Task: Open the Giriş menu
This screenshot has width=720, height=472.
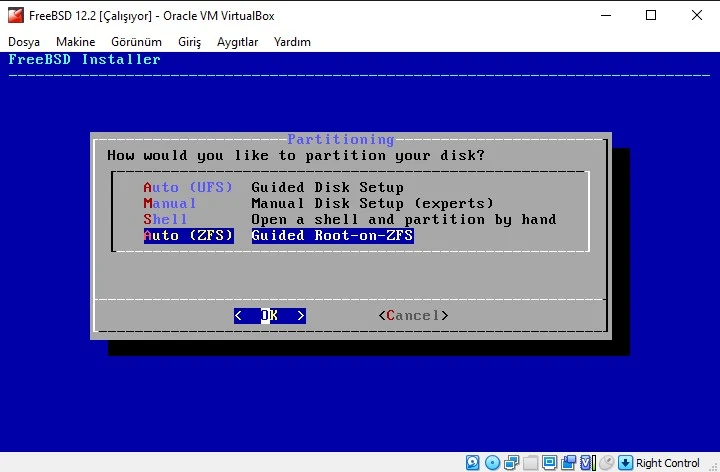Action: click(x=189, y=42)
